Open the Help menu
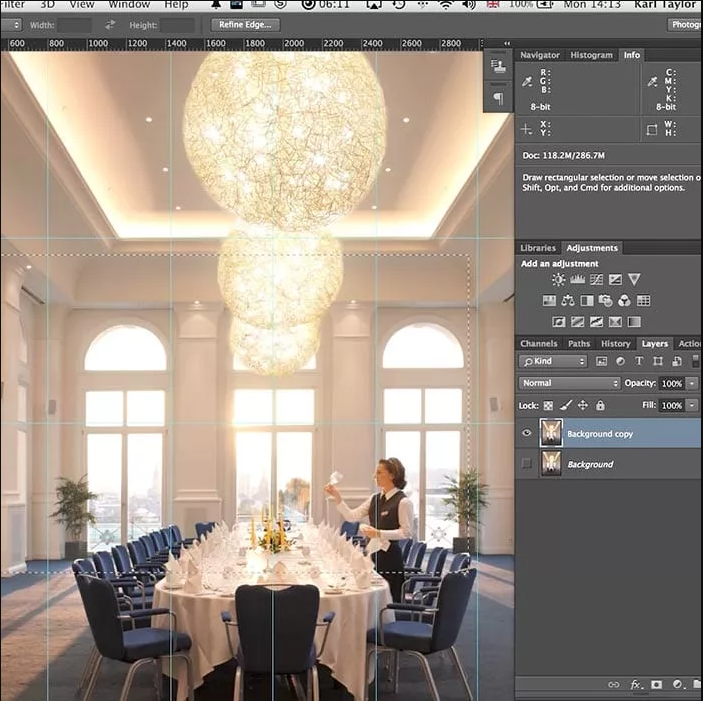Screen dimensions: 703x701 [176, 4]
